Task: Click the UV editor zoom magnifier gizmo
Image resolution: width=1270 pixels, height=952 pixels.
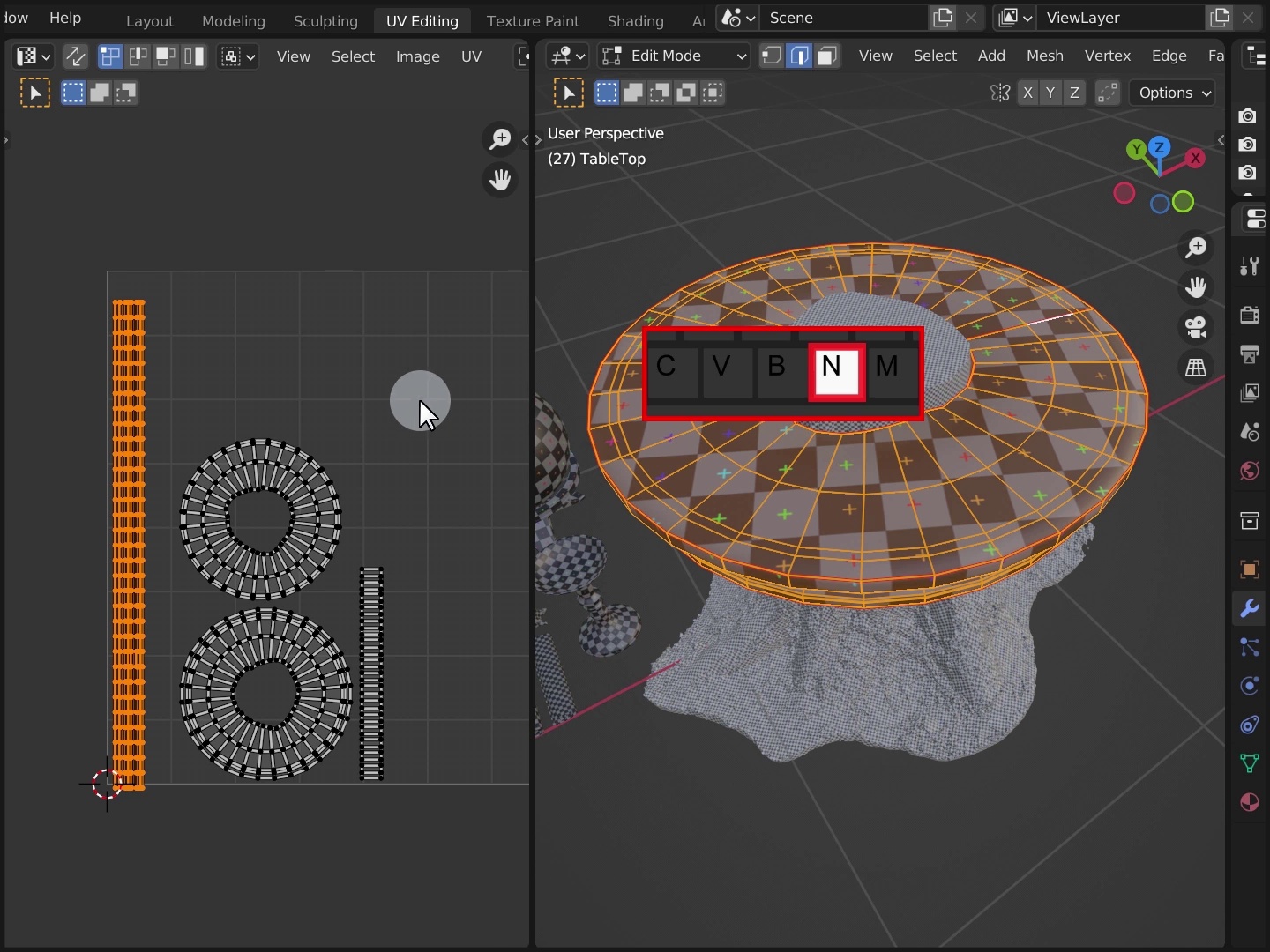Action: click(x=500, y=139)
